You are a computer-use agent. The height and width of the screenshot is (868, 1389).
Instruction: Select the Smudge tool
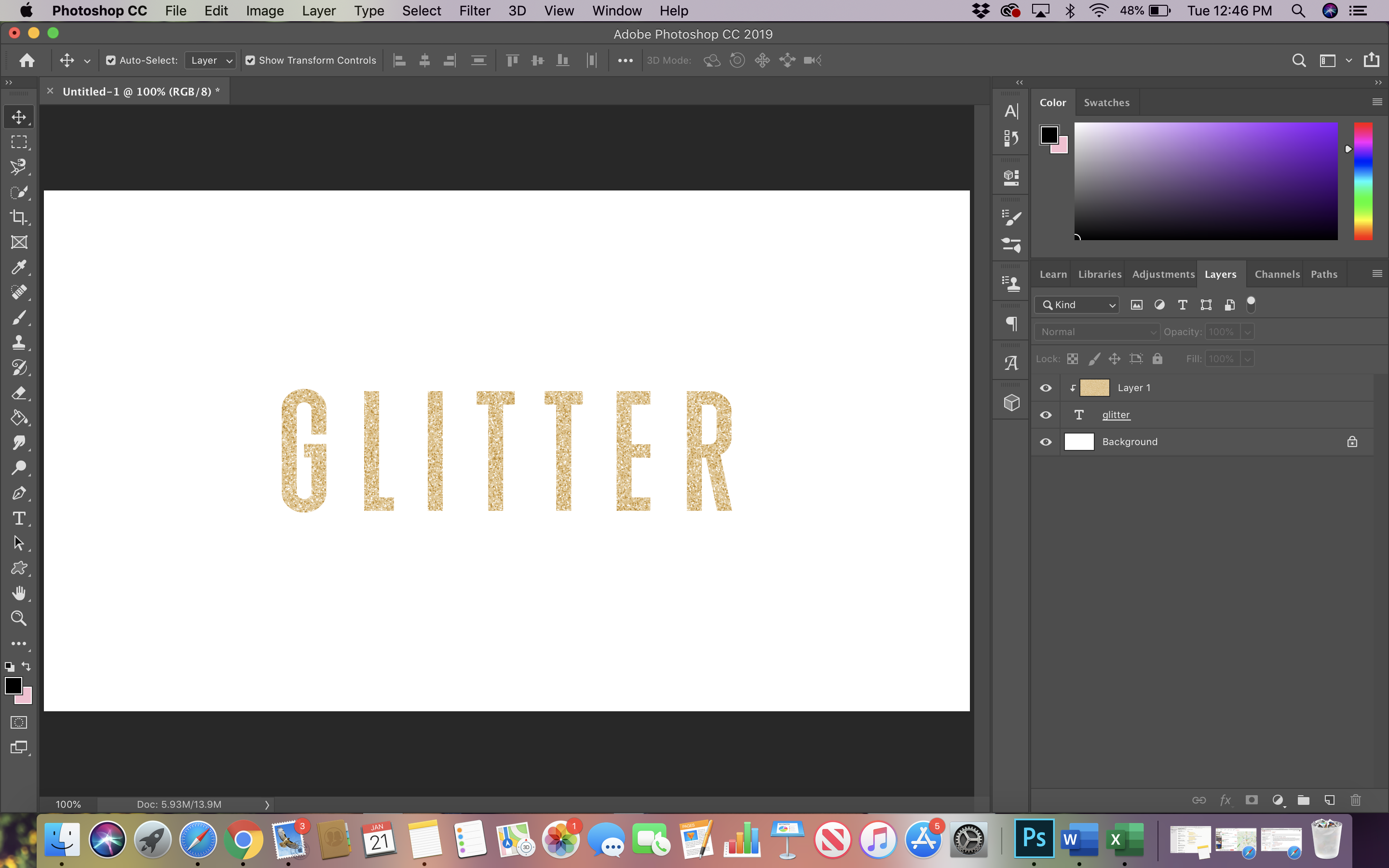19,443
